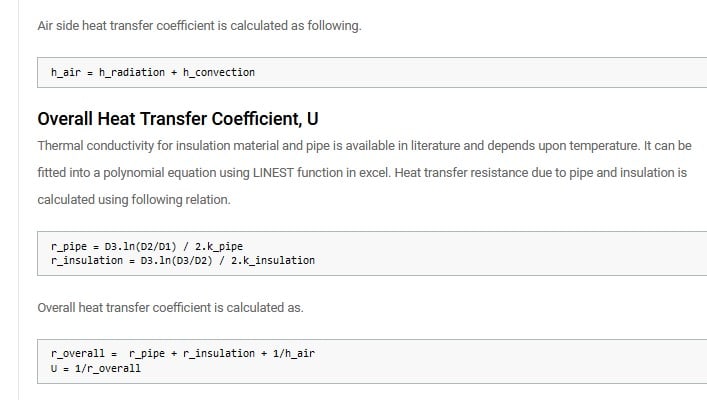This screenshot has height=400, width=707.
Task: Click the line 'calculated using following relation.'
Action: point(134,200)
